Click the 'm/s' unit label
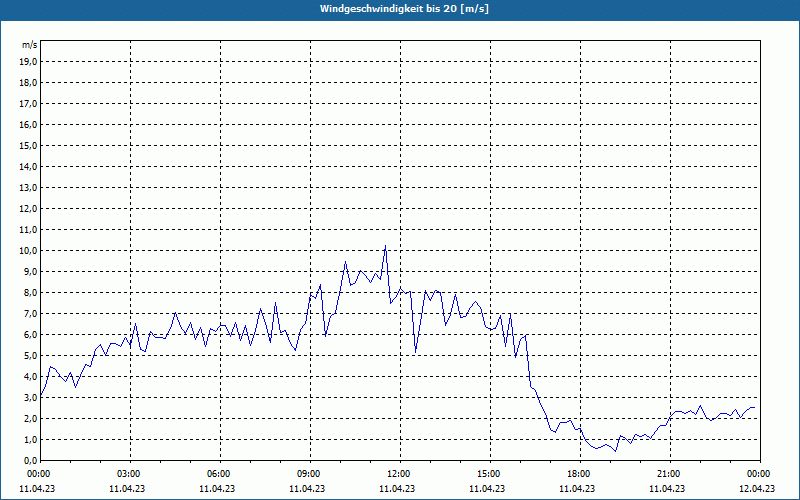The image size is (800, 500). click(30, 45)
